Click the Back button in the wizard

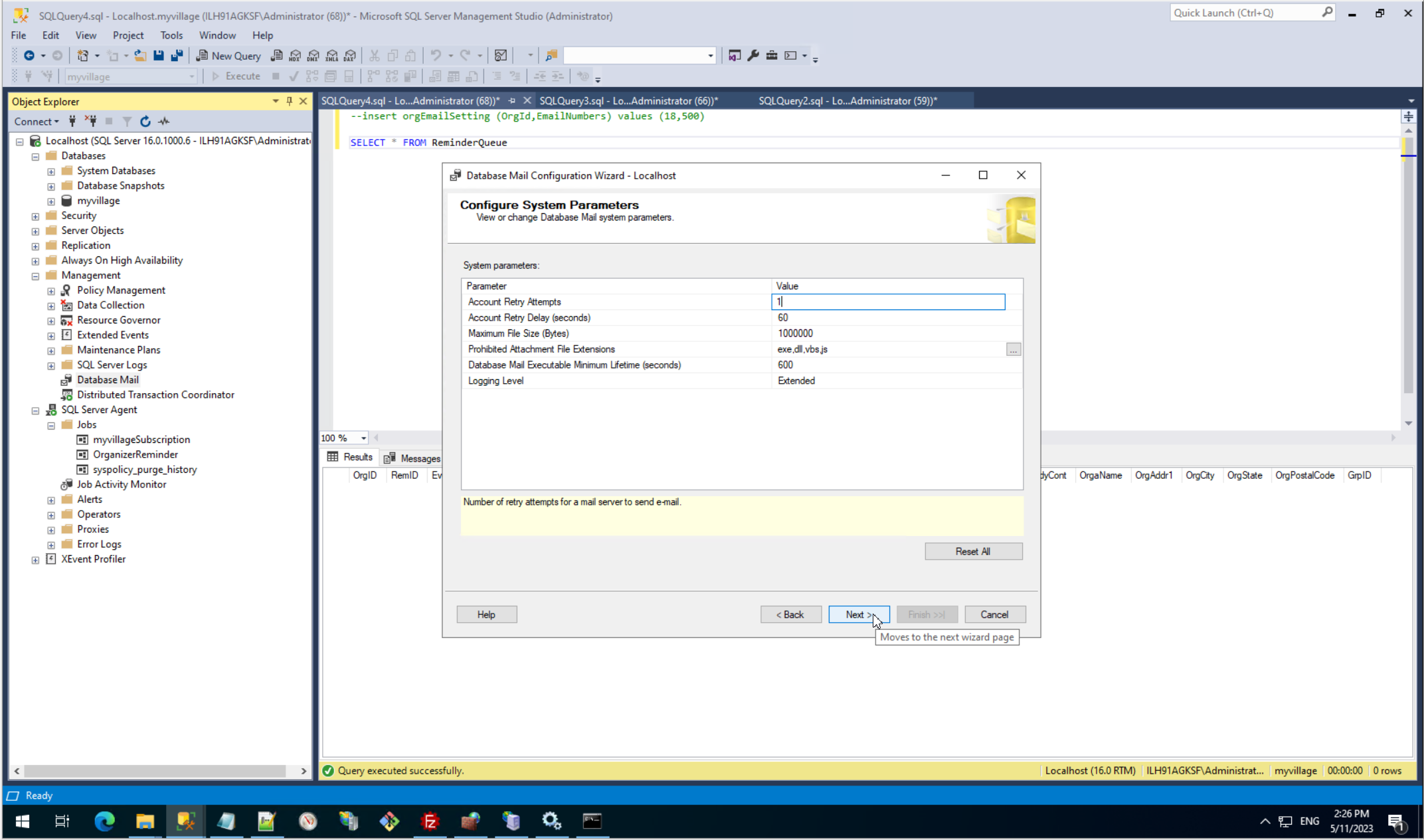pyautogui.click(x=790, y=615)
